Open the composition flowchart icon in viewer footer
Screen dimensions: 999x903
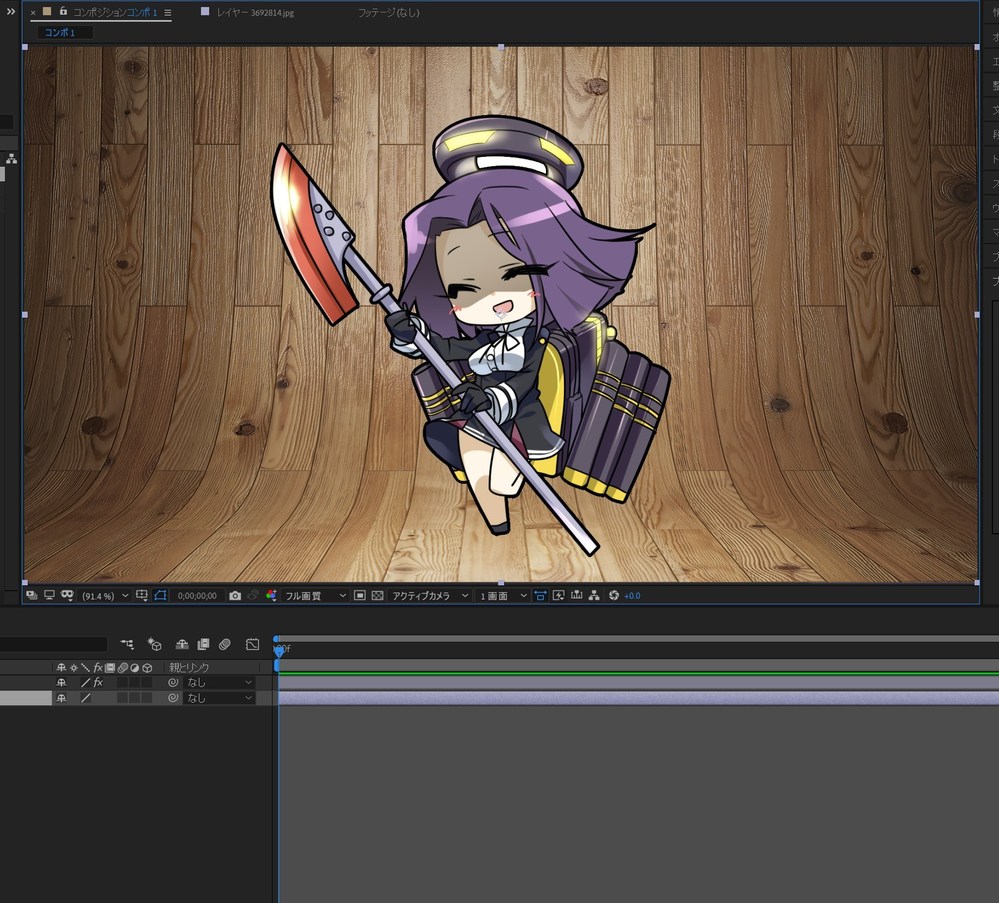pyautogui.click(x=594, y=595)
